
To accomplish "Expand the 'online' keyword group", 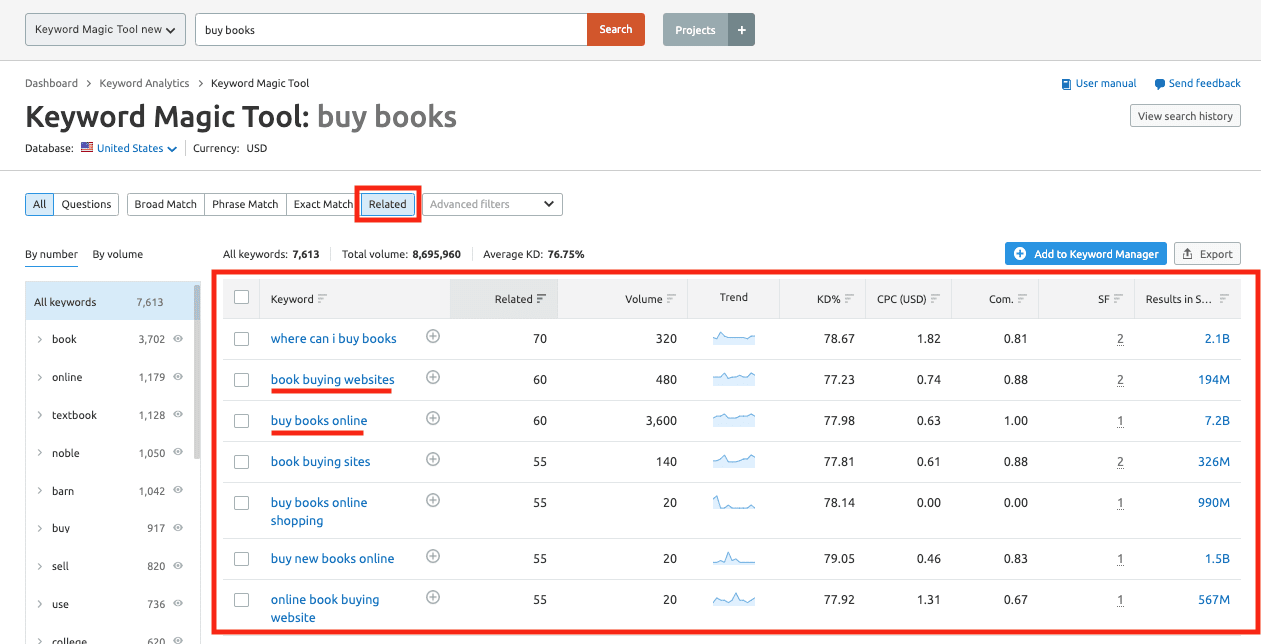I will 40,377.
